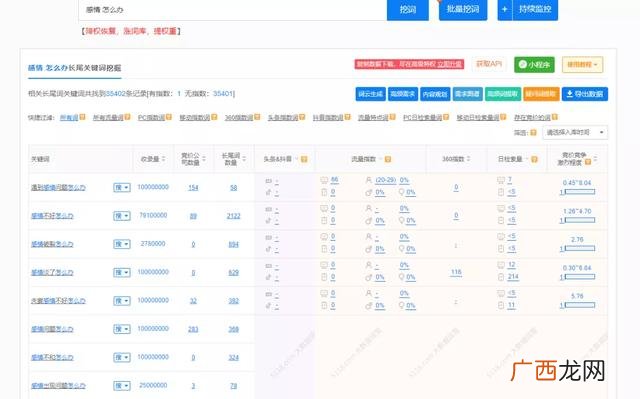Apply the PC指数词 quick filter
Viewport: 640px width, 399px height.
151,117
